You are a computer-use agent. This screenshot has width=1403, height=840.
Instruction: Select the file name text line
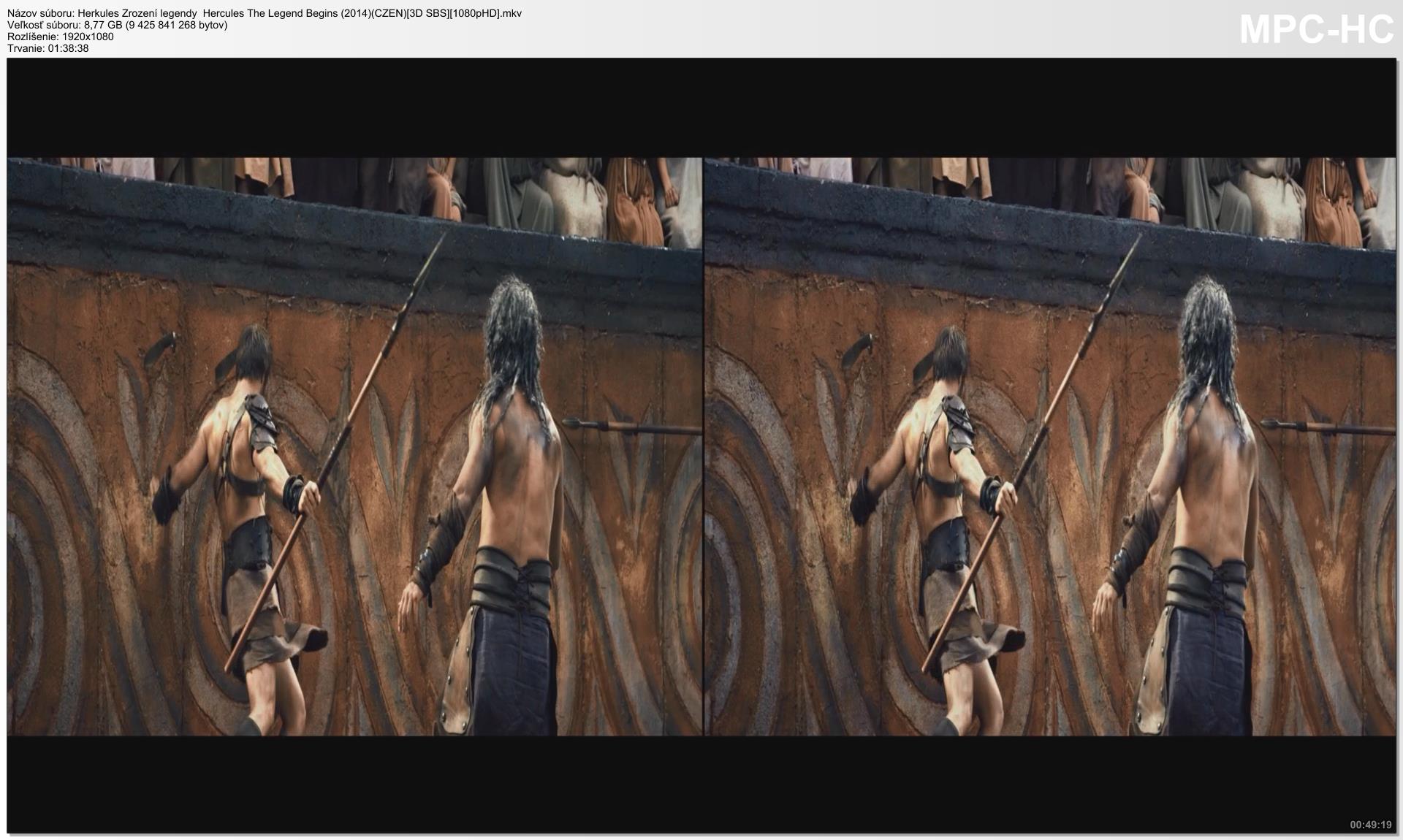tap(265, 13)
